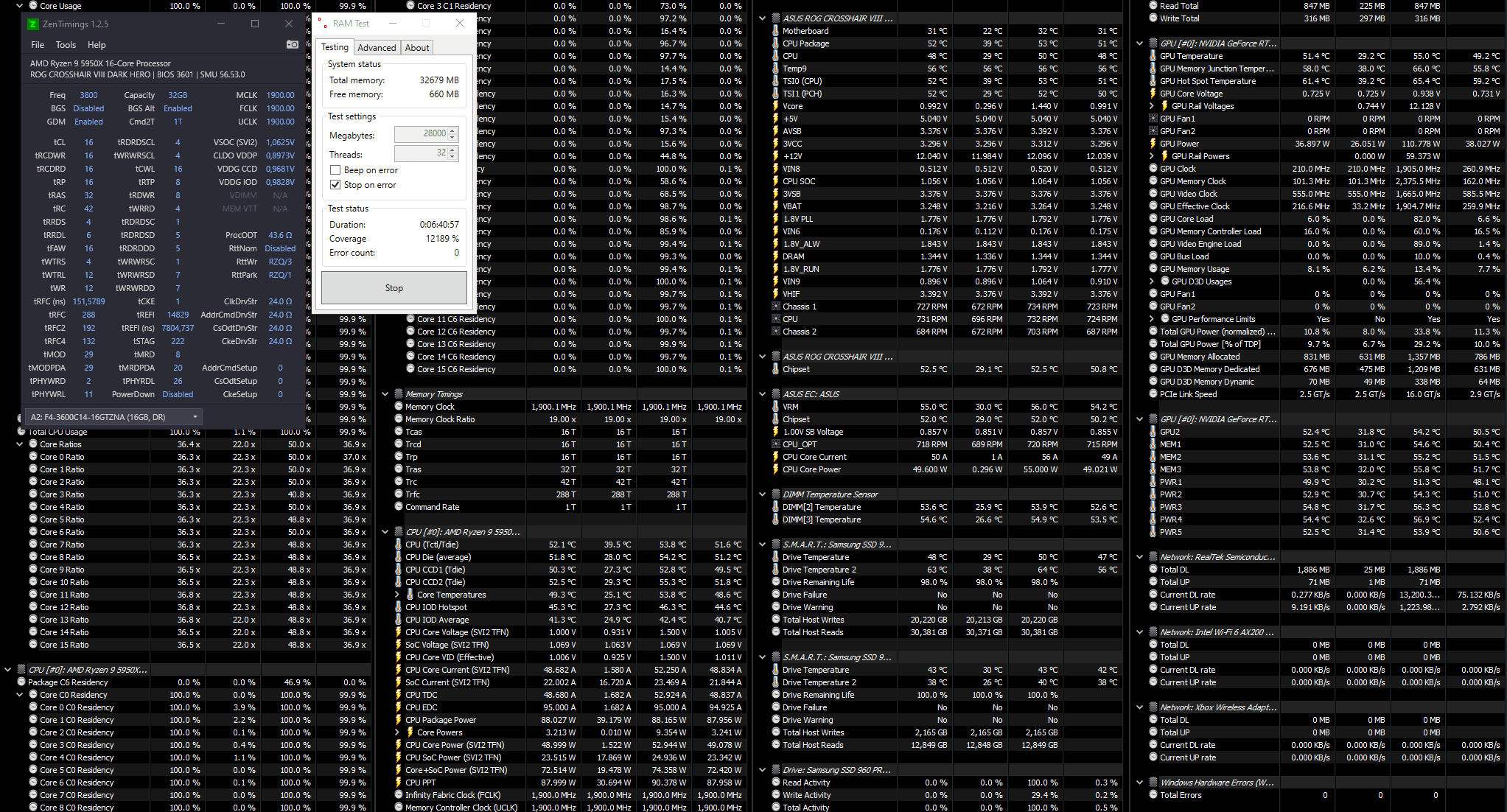The height and width of the screenshot is (812, 1507).
Task: Expand the Core Powers group
Action: [398, 732]
